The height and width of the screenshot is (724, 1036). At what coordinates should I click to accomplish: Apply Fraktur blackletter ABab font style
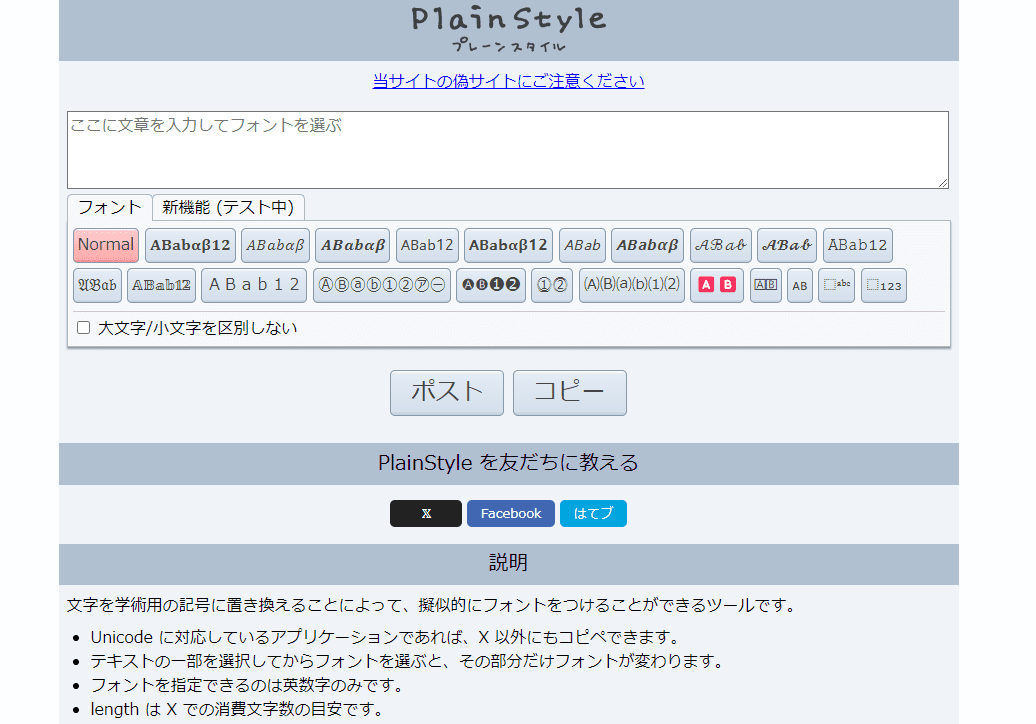pyautogui.click(x=97, y=285)
